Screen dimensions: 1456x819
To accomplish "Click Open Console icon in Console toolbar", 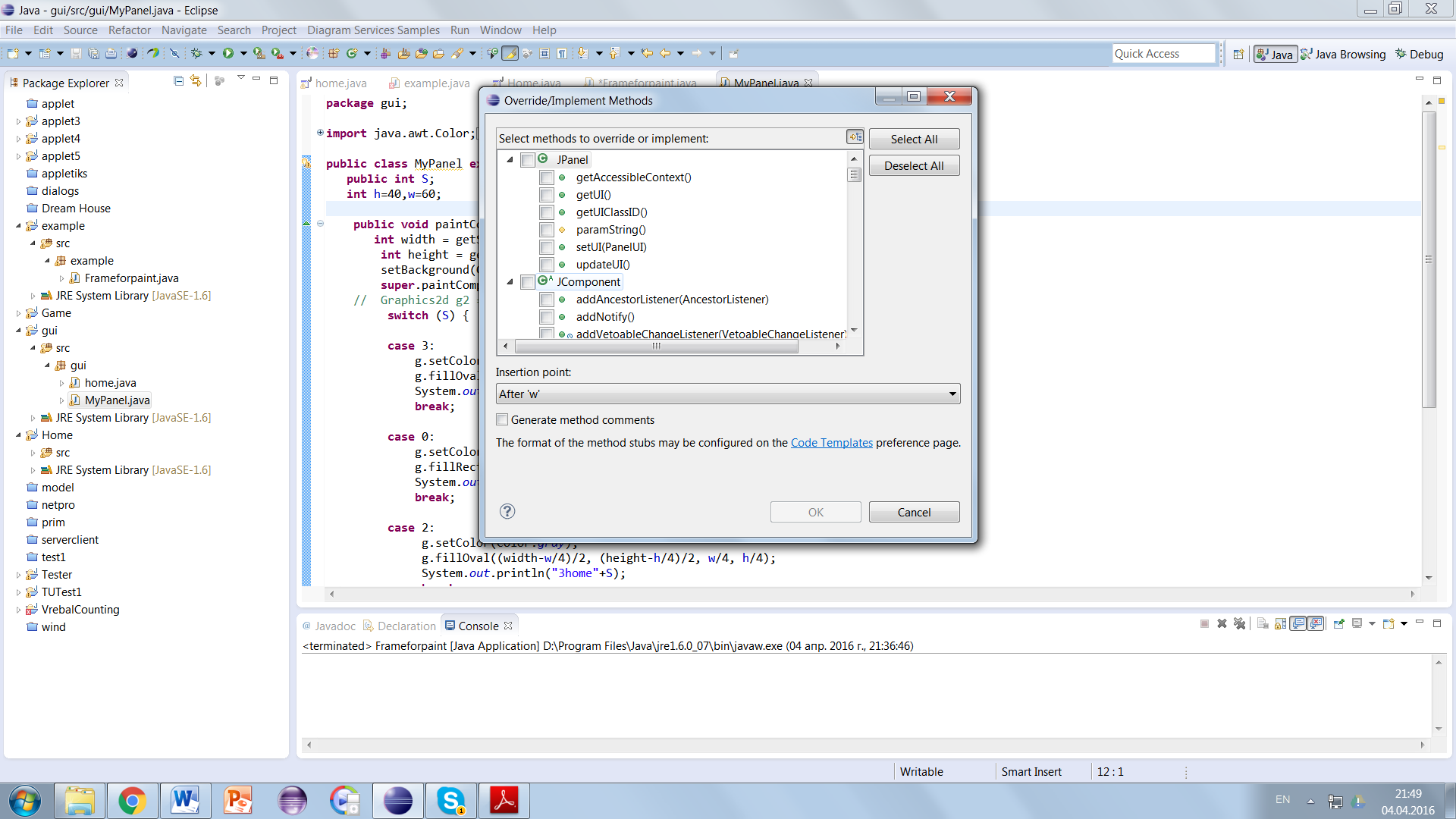I will click(1389, 623).
